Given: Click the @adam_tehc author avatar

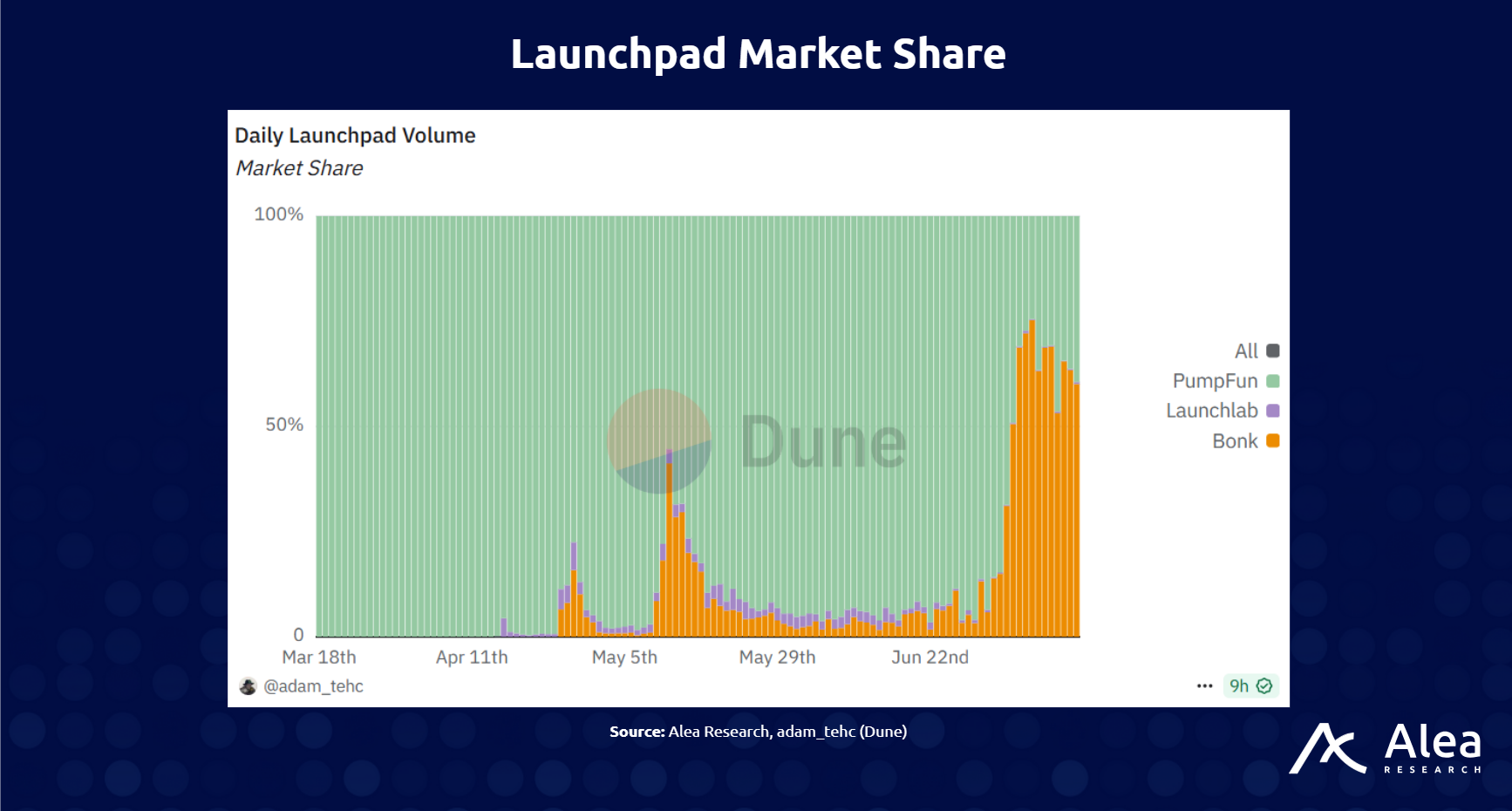Looking at the screenshot, I should tap(248, 686).
